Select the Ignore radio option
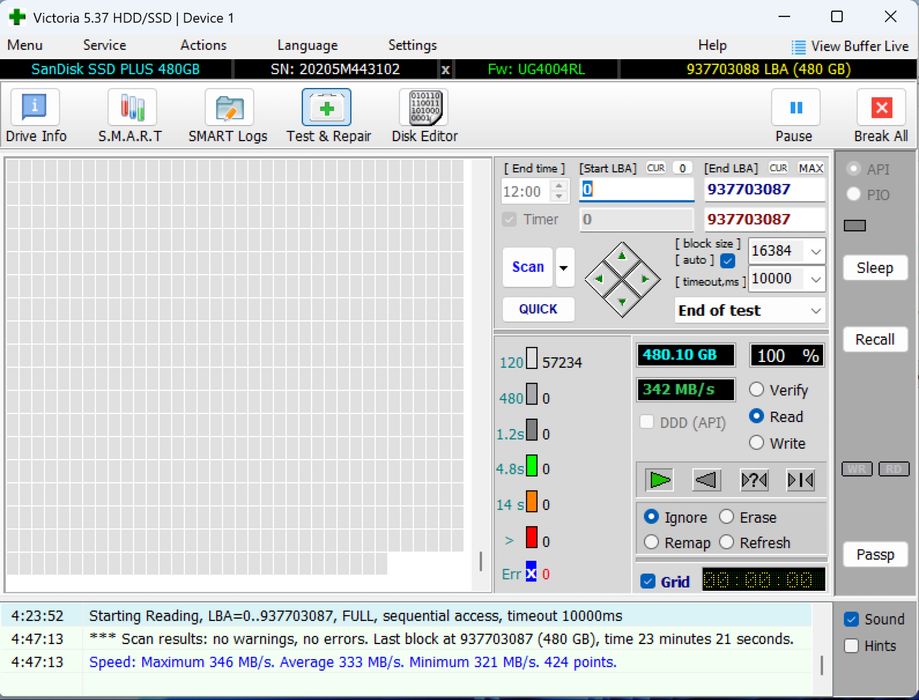The image size is (919, 700). (x=651, y=517)
